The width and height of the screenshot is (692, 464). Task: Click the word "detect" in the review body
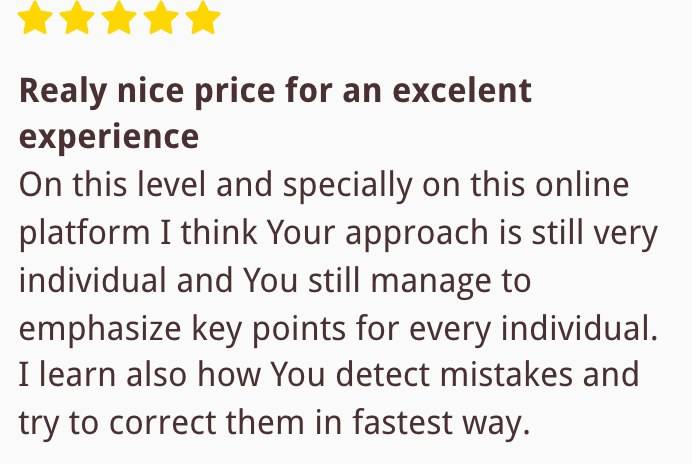coord(383,375)
